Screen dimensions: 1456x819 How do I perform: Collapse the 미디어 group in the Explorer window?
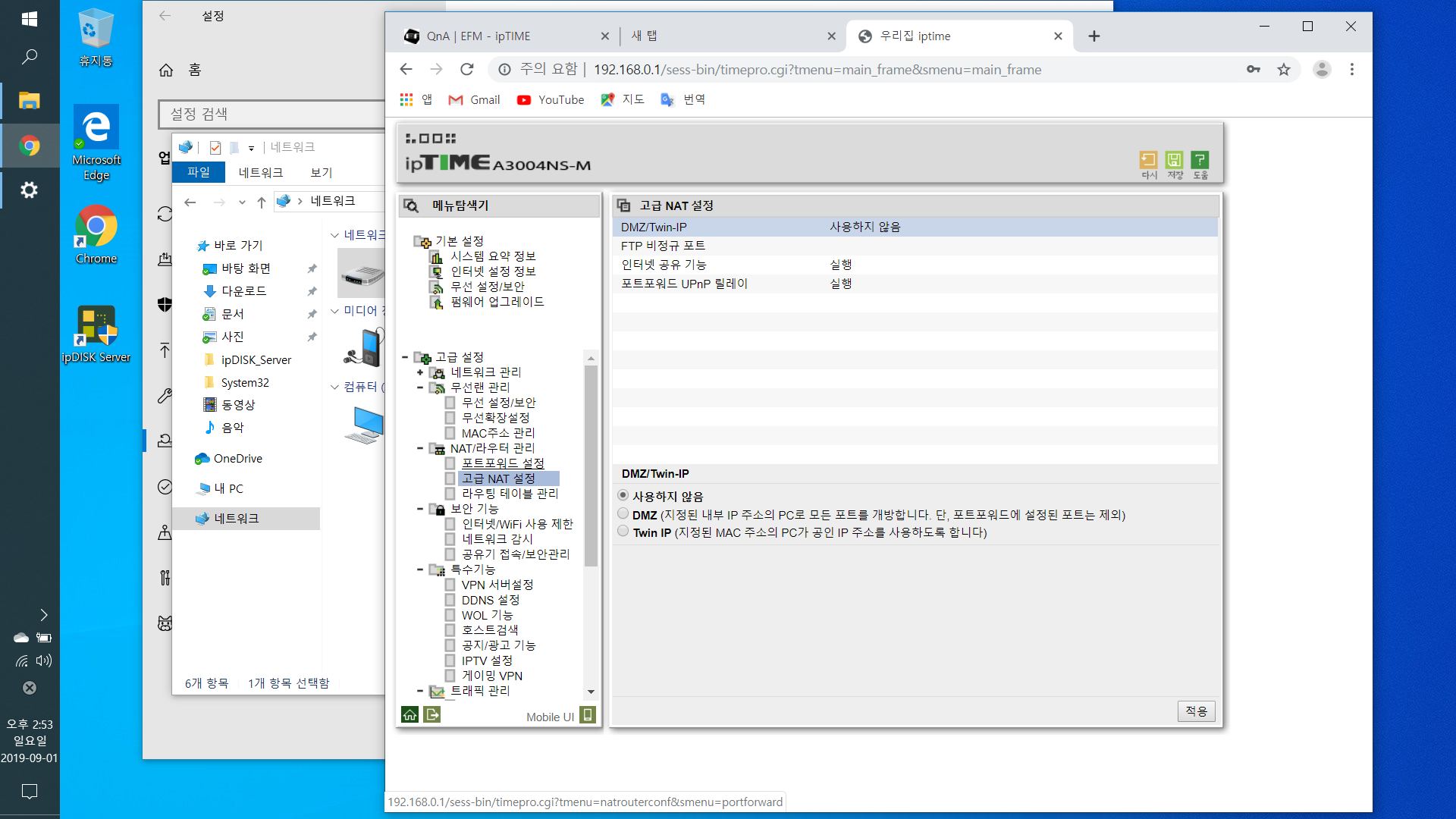(x=334, y=311)
